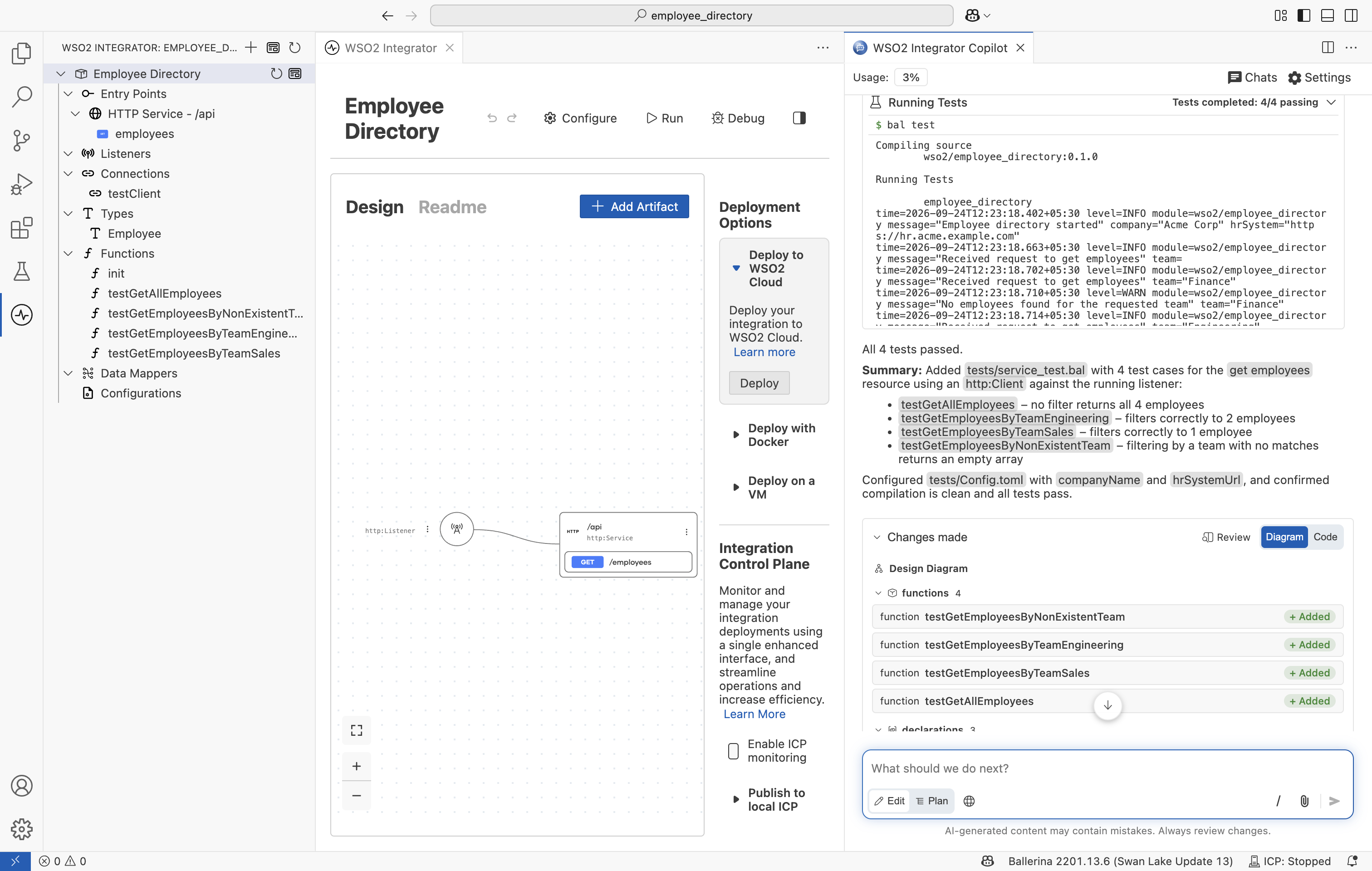Collapse the Running Tests output chevron

[1332, 102]
